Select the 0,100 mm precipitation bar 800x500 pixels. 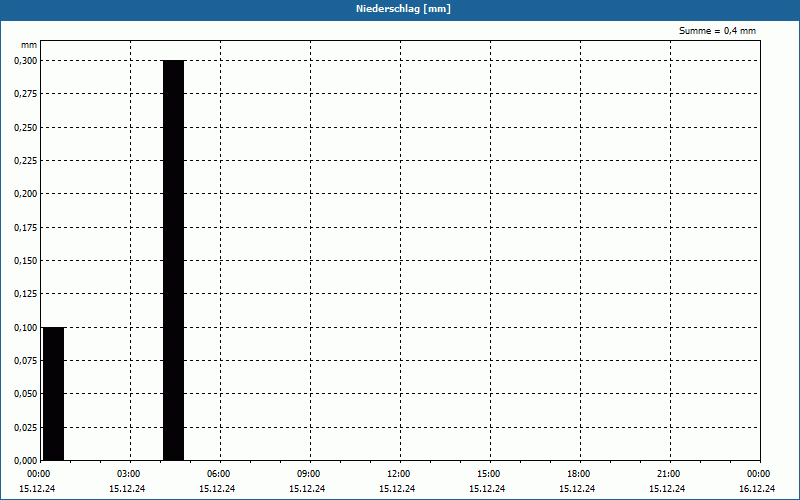click(54, 394)
